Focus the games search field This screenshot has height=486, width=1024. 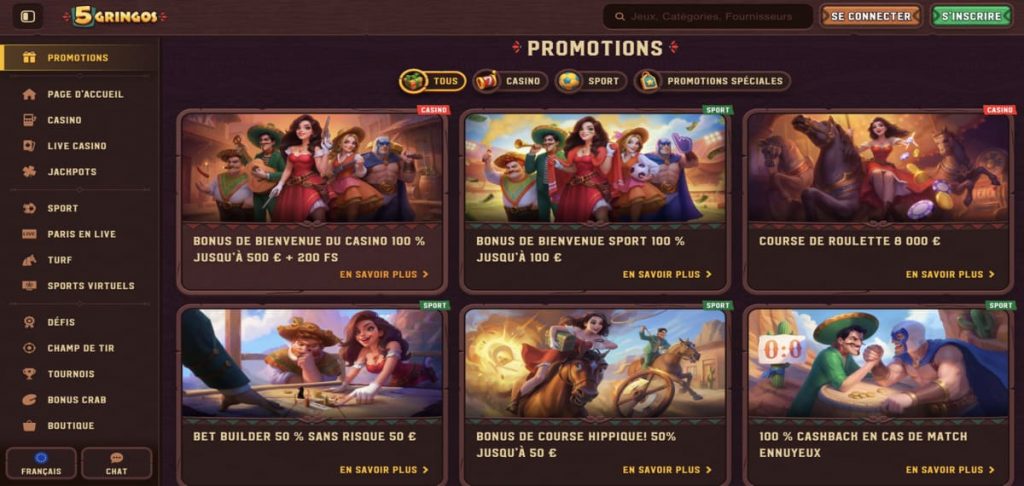[707, 16]
